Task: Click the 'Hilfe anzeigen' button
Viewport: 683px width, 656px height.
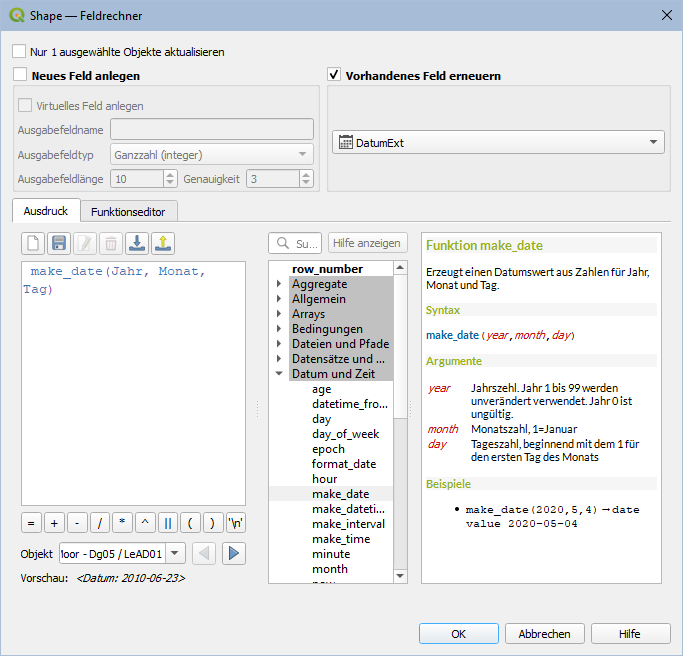Action: (x=367, y=243)
